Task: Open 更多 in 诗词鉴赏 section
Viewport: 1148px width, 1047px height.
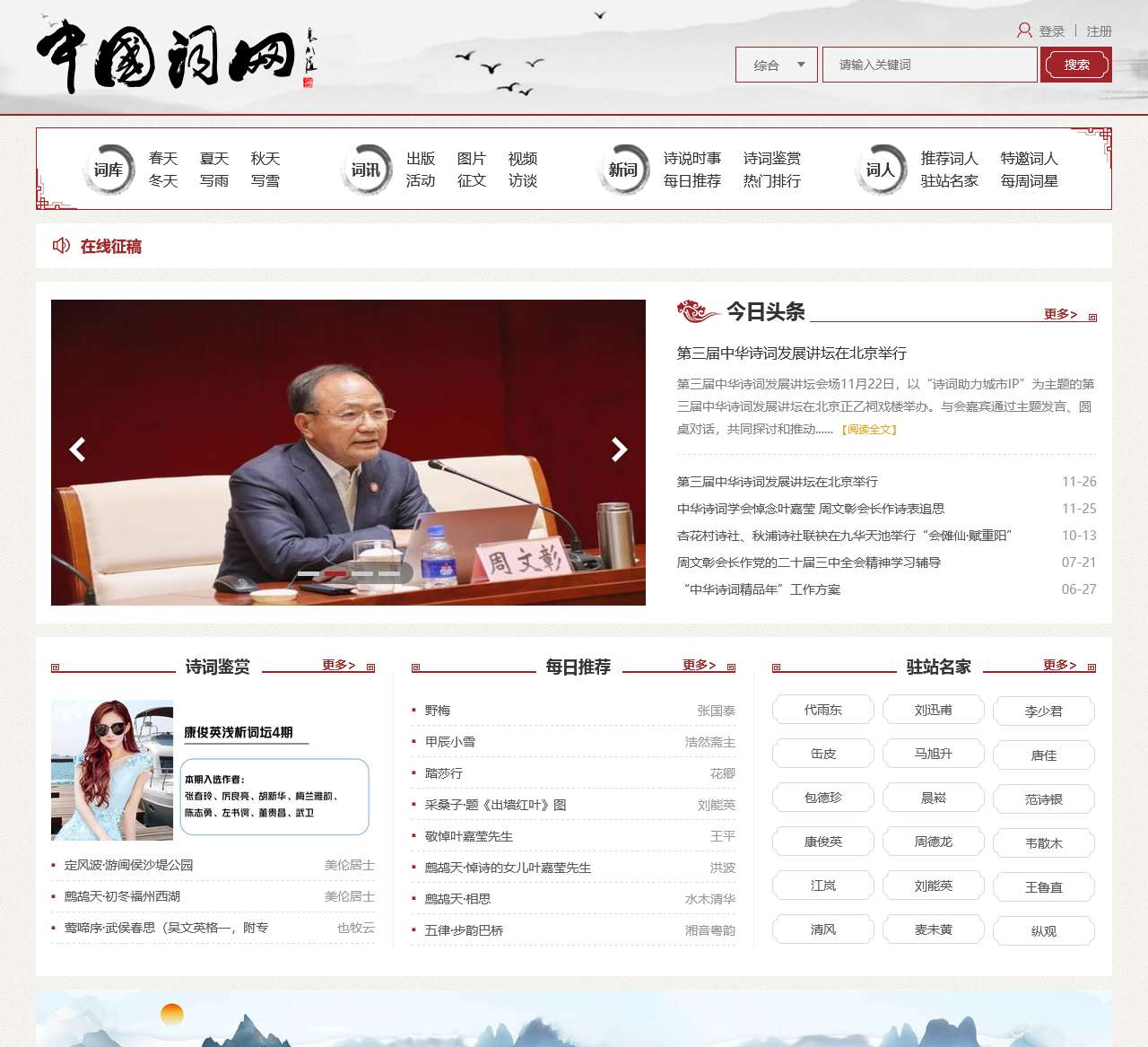Action: [339, 665]
